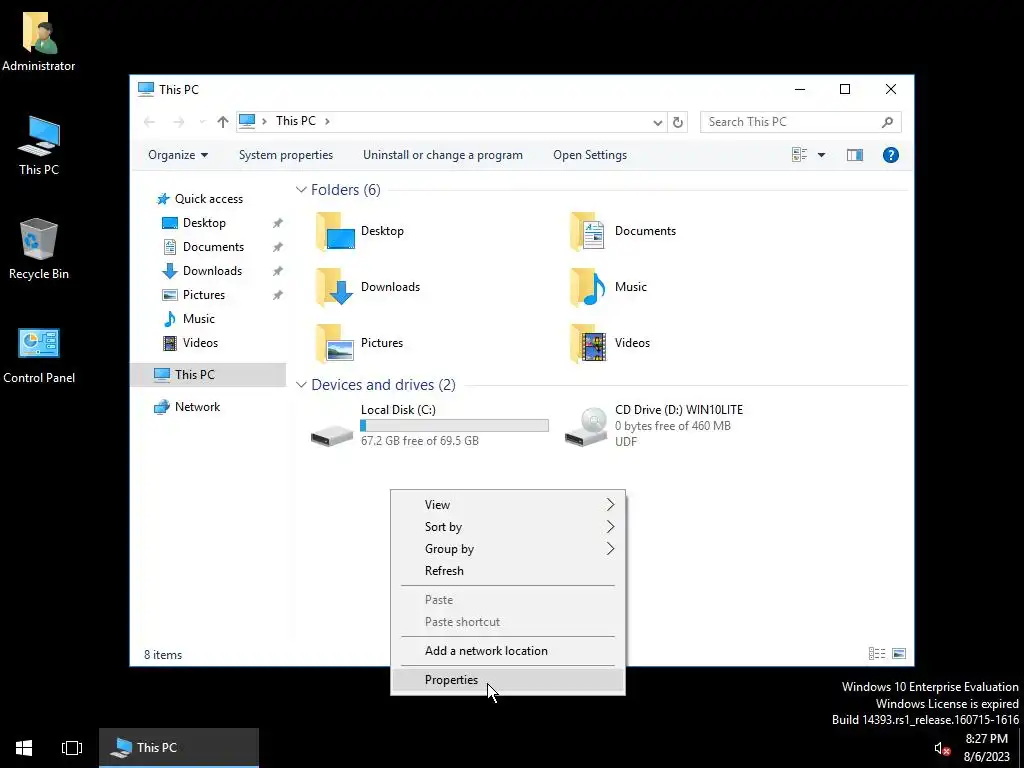
Task: Open the Music folder in Folders
Action: [x=609, y=287]
